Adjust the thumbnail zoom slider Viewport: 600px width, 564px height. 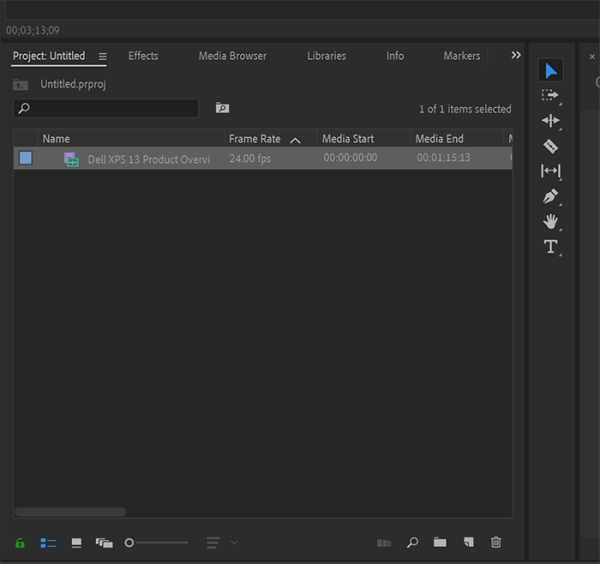pyautogui.click(x=156, y=543)
